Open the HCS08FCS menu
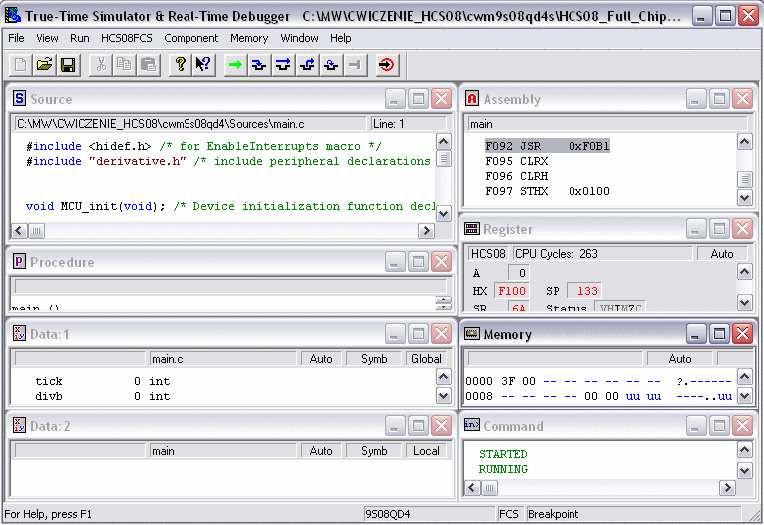The height and width of the screenshot is (525, 764). click(127, 38)
